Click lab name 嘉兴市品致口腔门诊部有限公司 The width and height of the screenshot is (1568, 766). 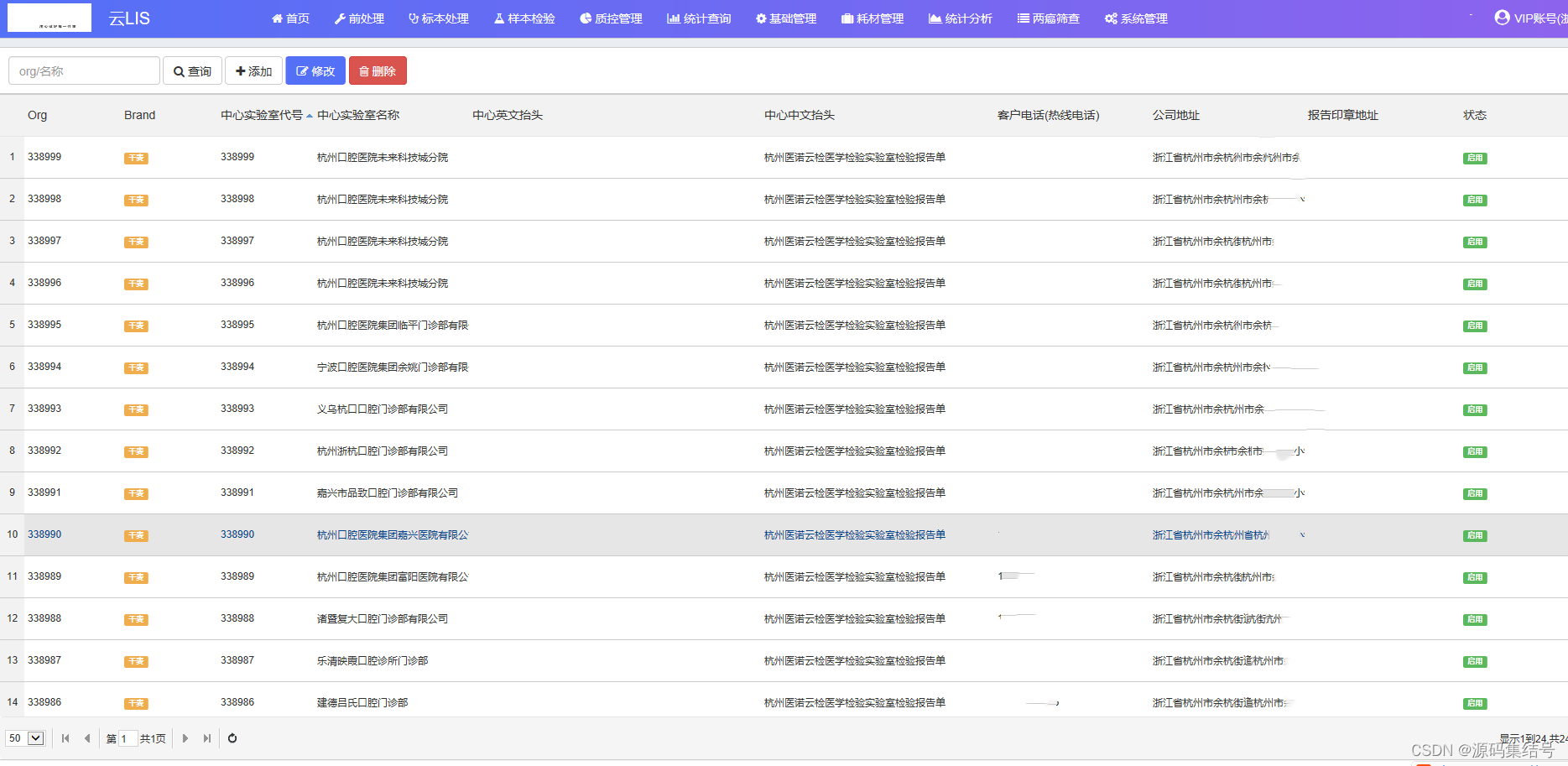(388, 492)
